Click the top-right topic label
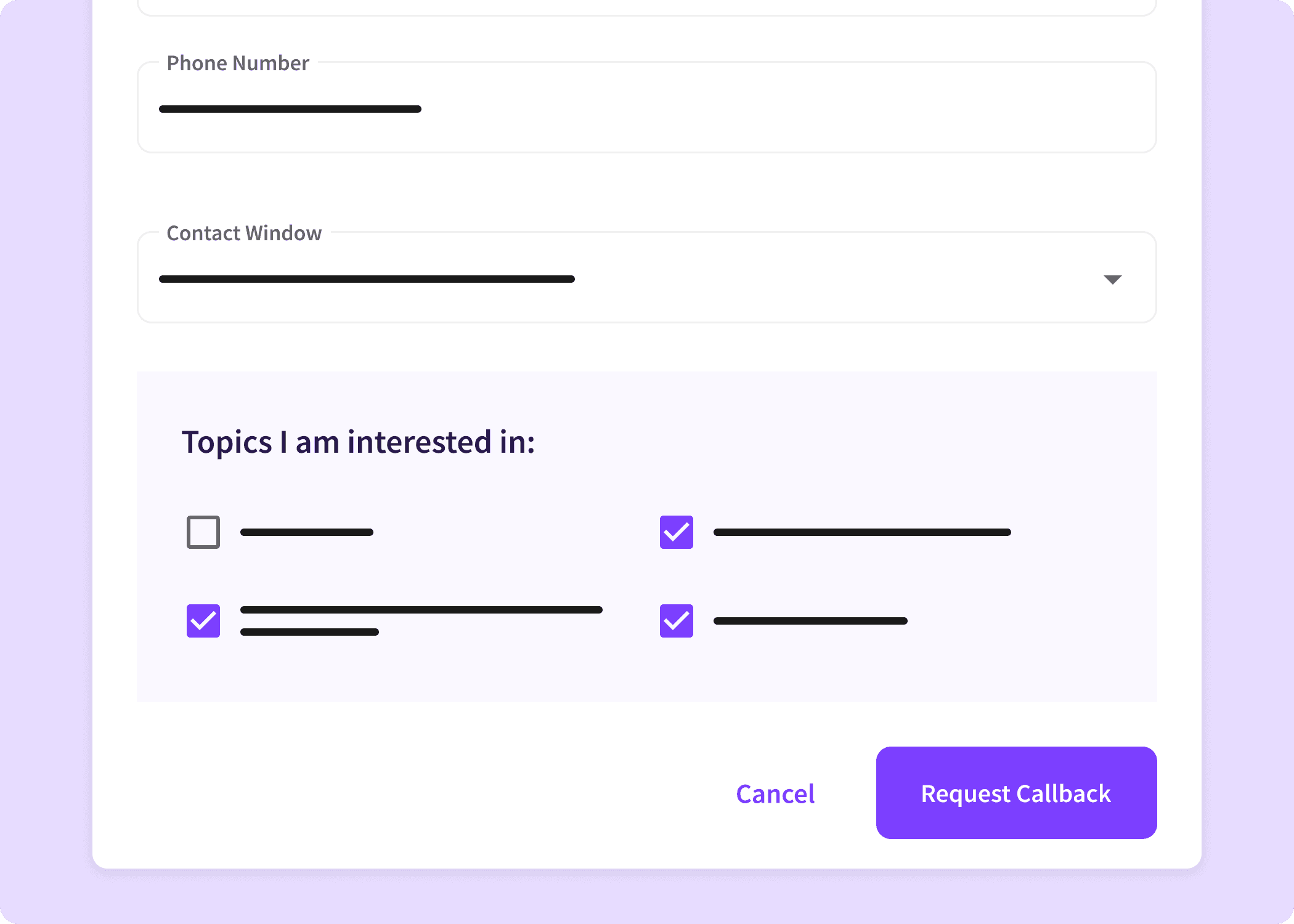The width and height of the screenshot is (1294, 924). [861, 532]
